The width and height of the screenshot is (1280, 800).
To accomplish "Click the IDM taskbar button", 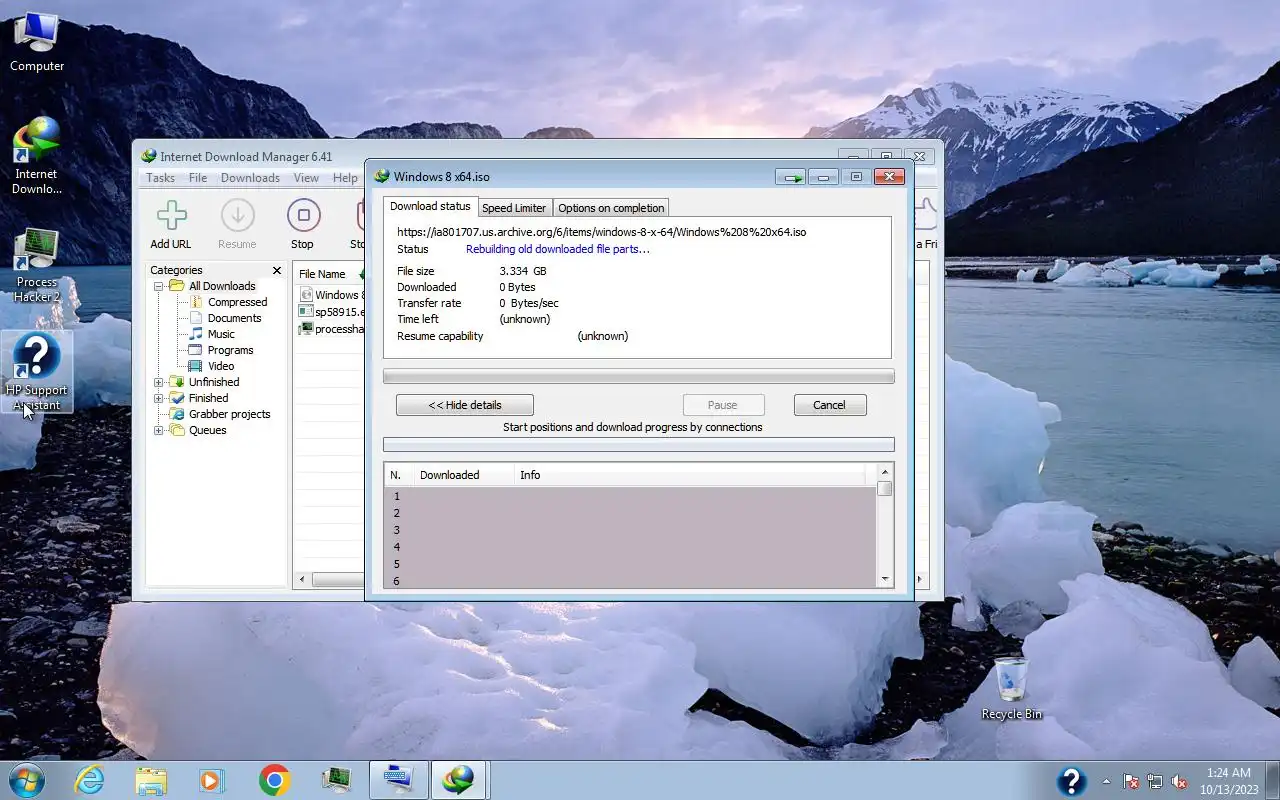I will [x=458, y=780].
